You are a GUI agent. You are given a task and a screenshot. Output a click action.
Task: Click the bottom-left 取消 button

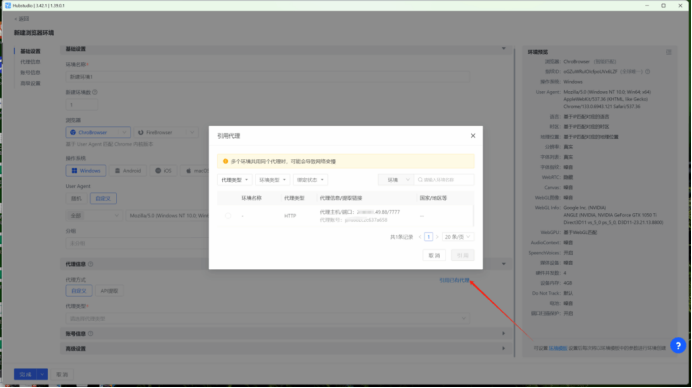pos(62,374)
